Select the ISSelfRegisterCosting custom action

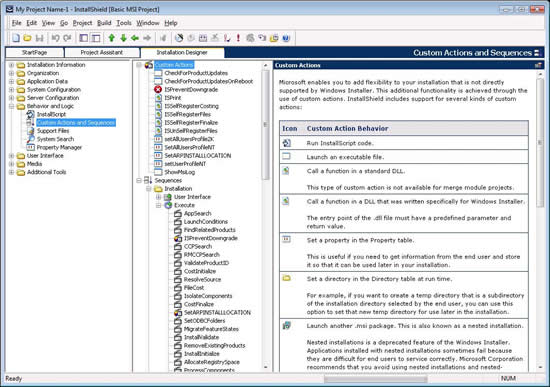click(x=192, y=106)
